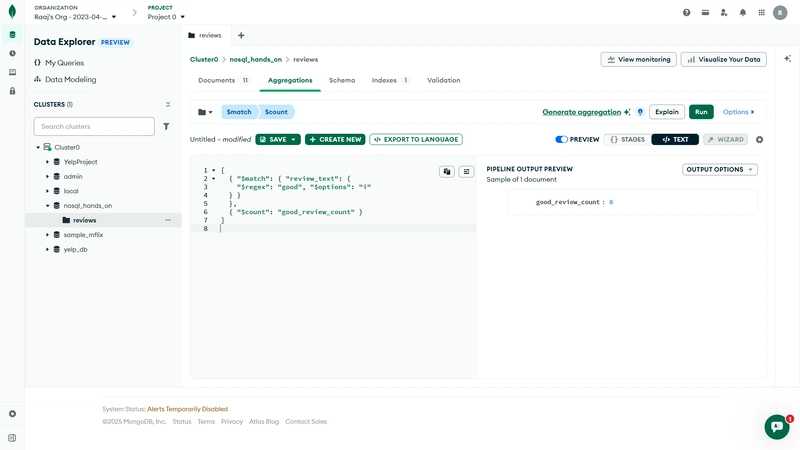The width and height of the screenshot is (800, 450).
Task: Open the AI assistant sparkle icon
Action: [x=787, y=59]
